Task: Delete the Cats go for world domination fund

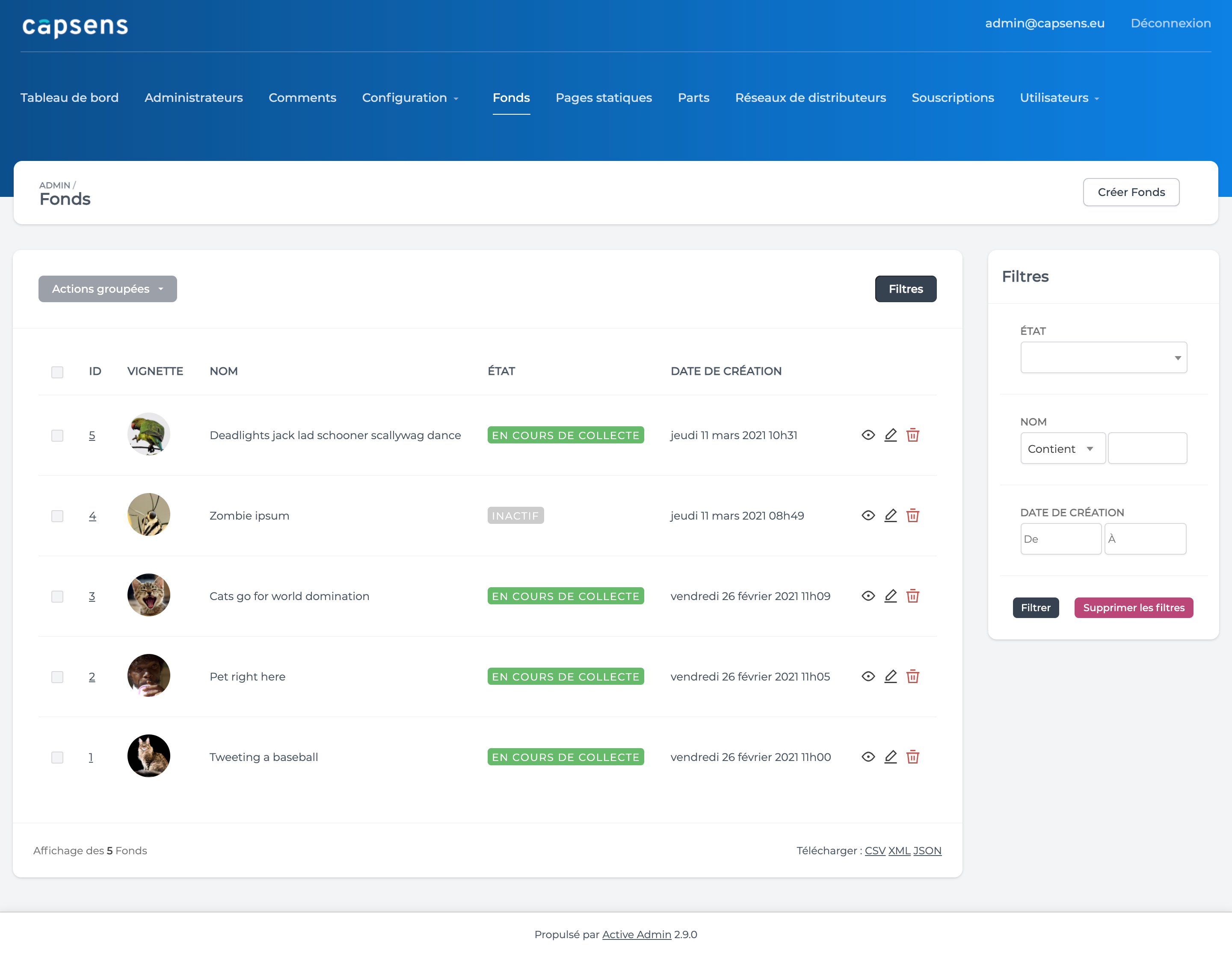Action: pos(913,596)
